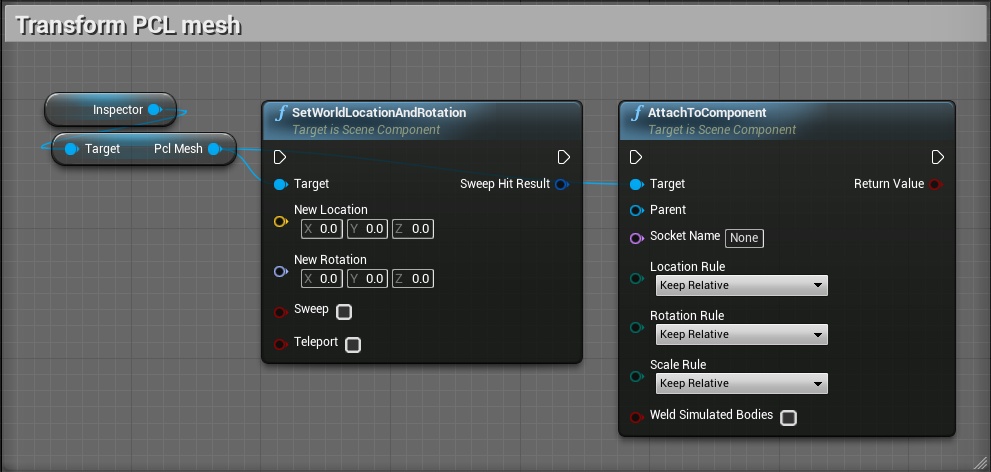Image resolution: width=991 pixels, height=472 pixels.
Task: Click the Return Value output pin
Action: [935, 184]
